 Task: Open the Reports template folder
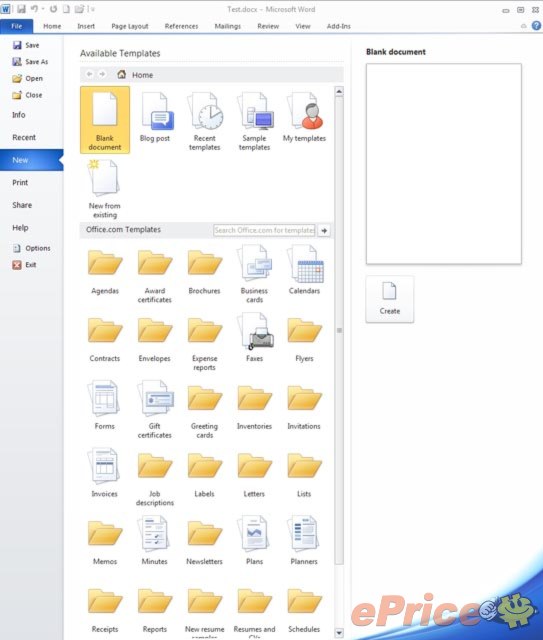tap(155, 609)
